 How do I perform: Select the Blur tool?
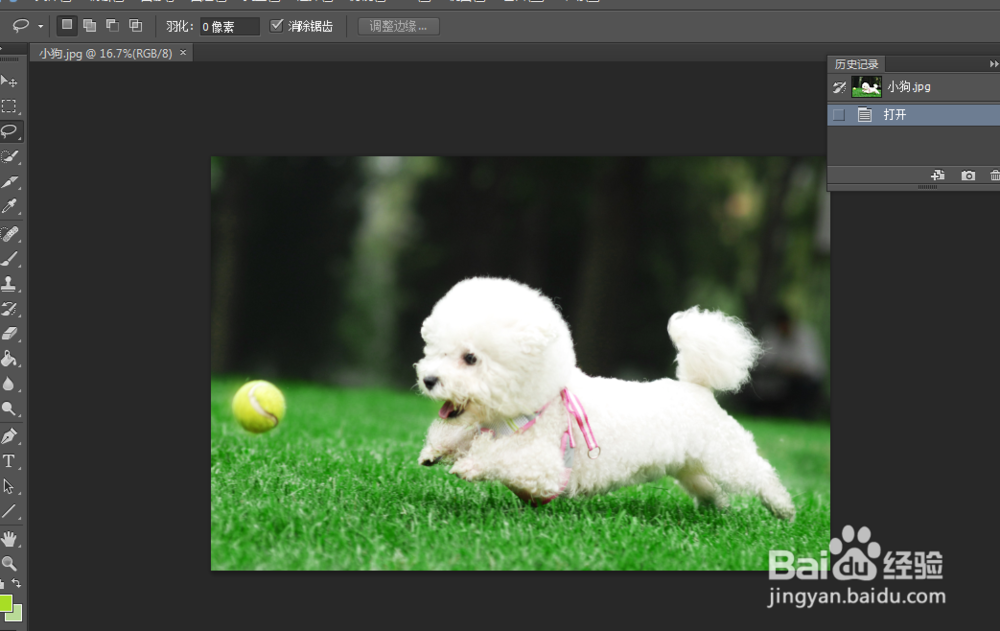10,384
